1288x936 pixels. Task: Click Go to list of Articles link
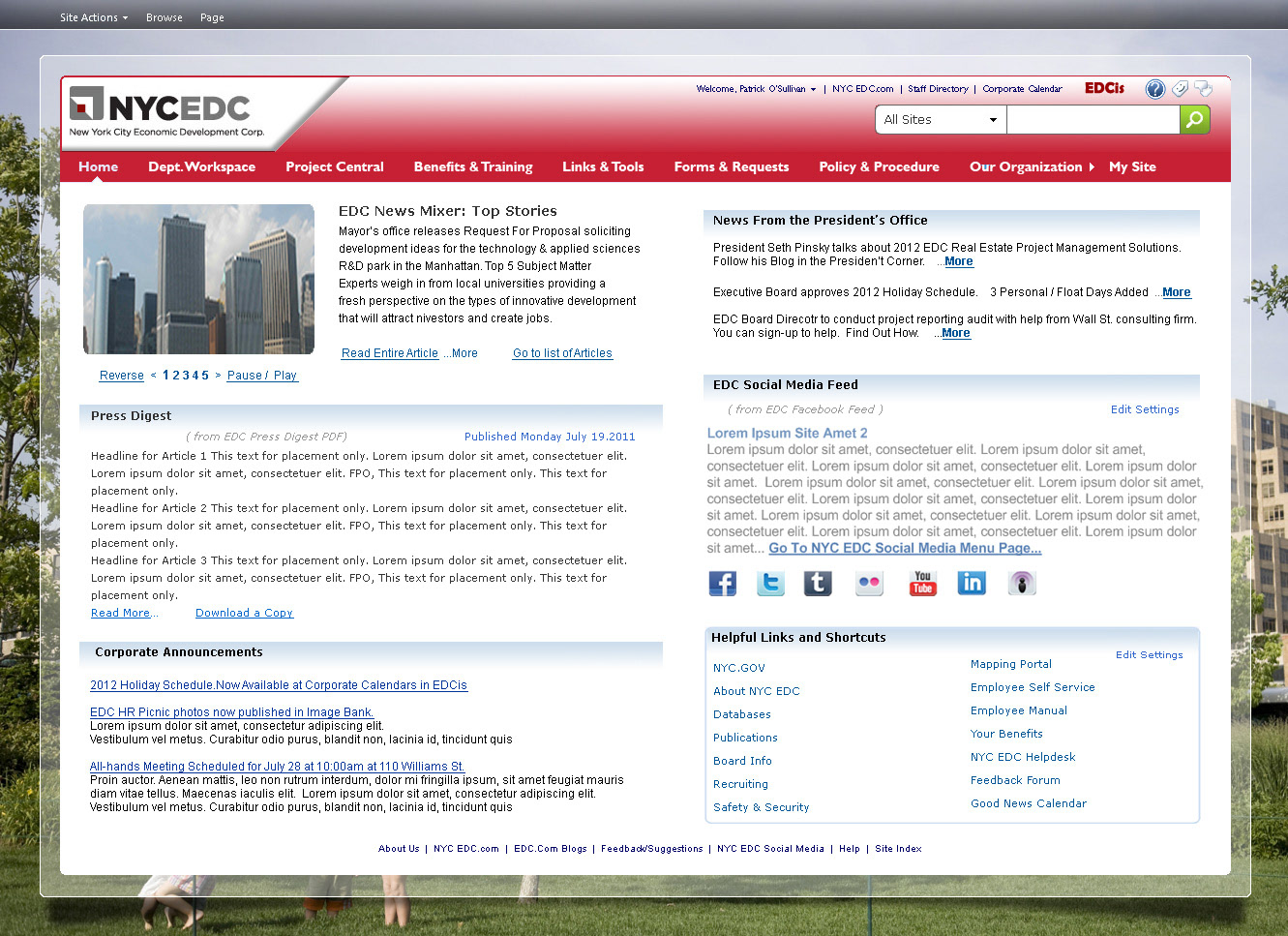(562, 353)
